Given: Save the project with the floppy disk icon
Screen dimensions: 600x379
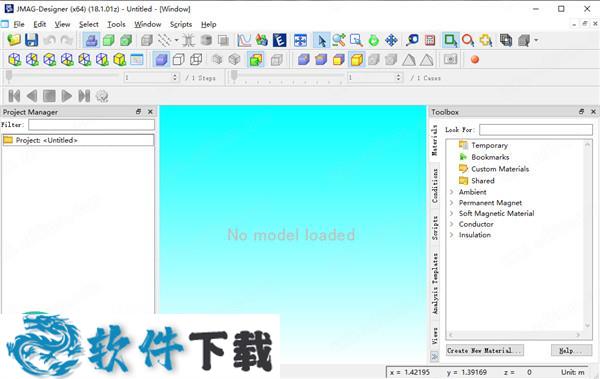Looking at the screenshot, I should click(32, 40).
